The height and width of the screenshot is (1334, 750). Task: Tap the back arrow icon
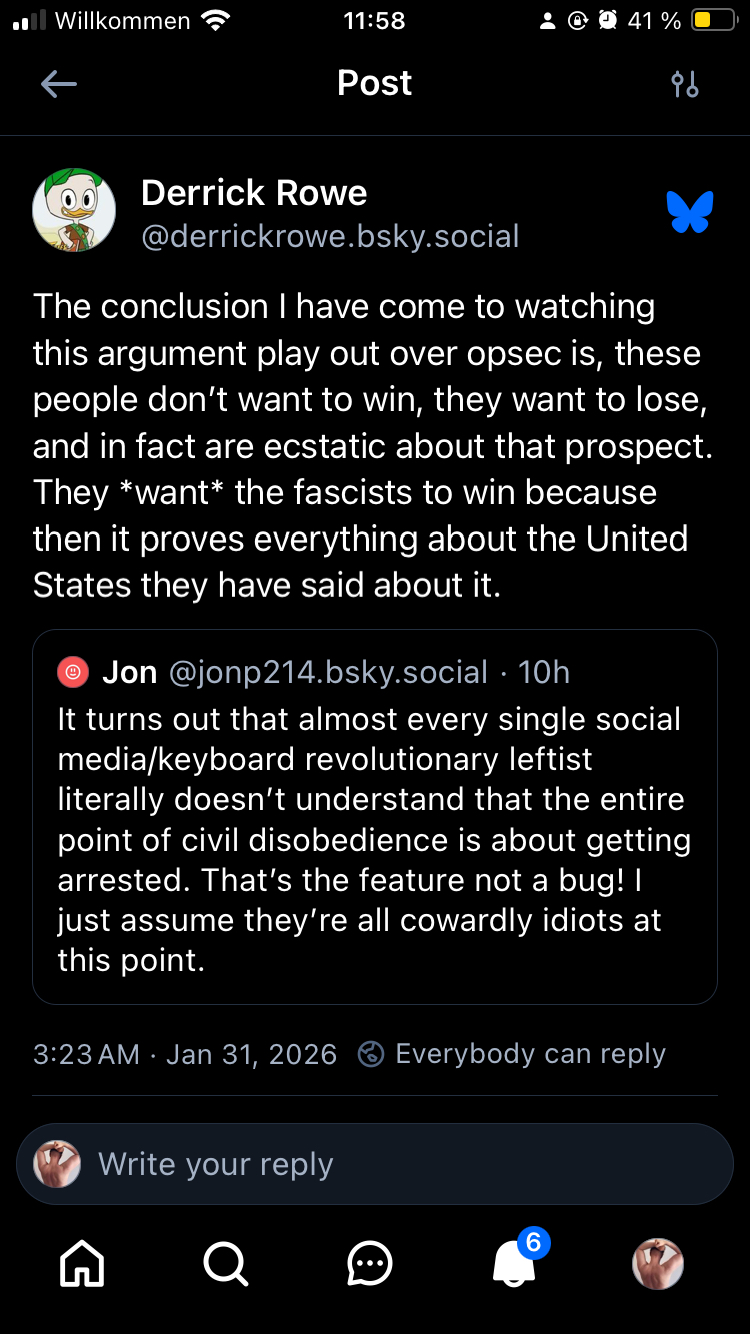[59, 84]
